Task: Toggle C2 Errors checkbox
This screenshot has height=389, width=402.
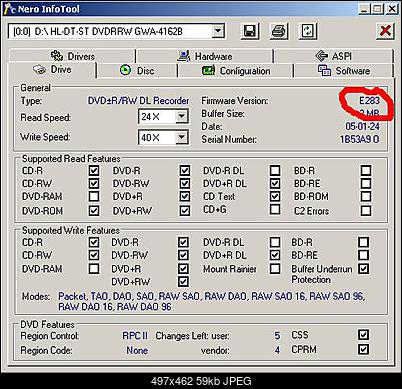Action: click(x=366, y=211)
